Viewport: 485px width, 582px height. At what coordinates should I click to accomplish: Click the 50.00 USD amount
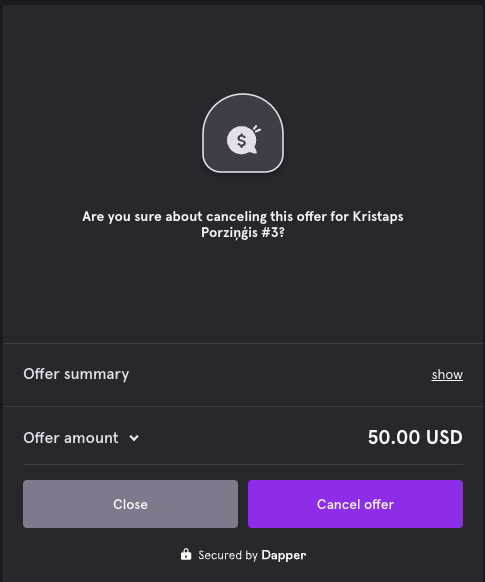(x=415, y=437)
